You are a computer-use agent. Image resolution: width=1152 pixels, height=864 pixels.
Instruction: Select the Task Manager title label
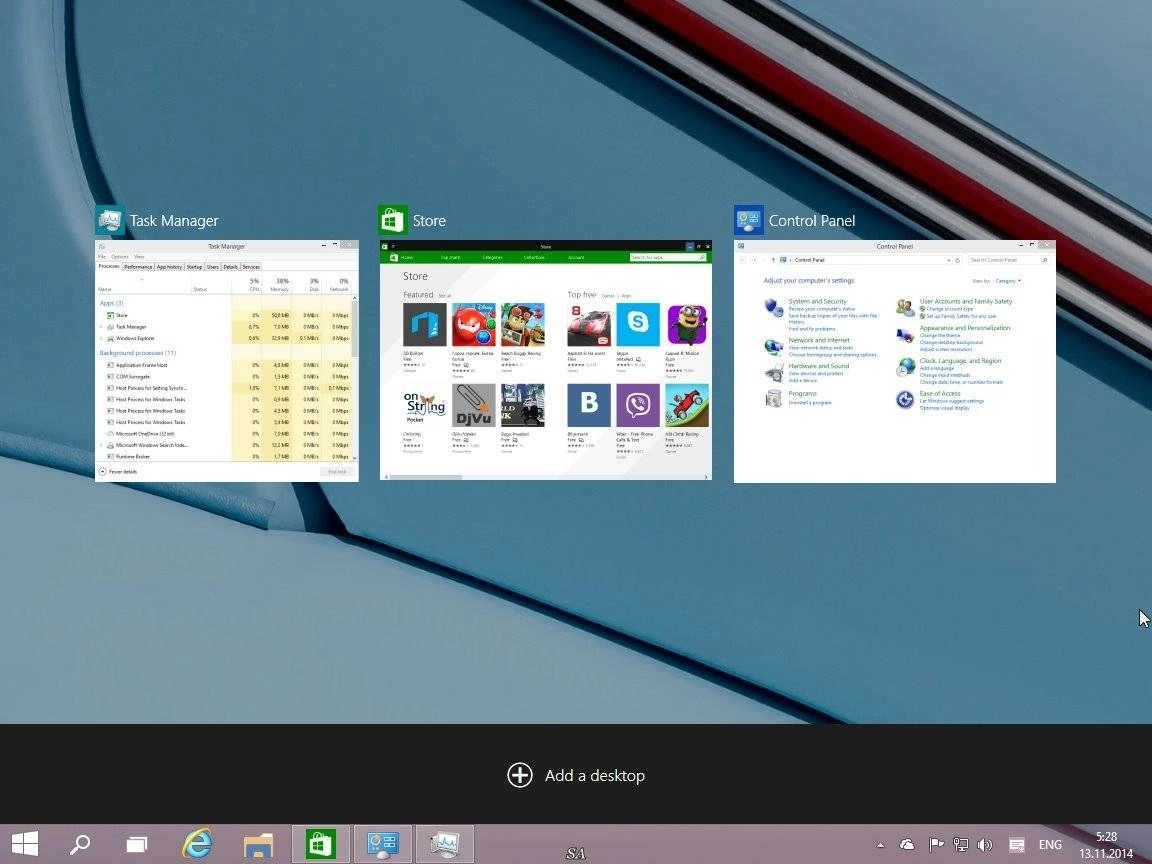[174, 220]
